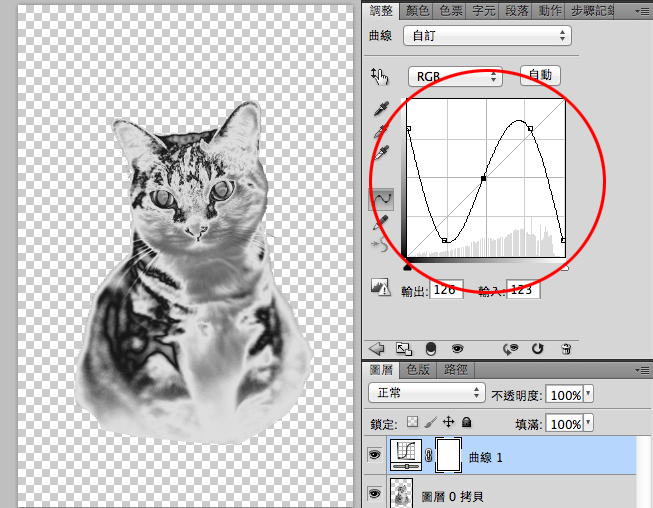Toggle adjustment layer visibility eye in Adjustments panel
Viewport: 653px width, 508px height.
click(457, 349)
